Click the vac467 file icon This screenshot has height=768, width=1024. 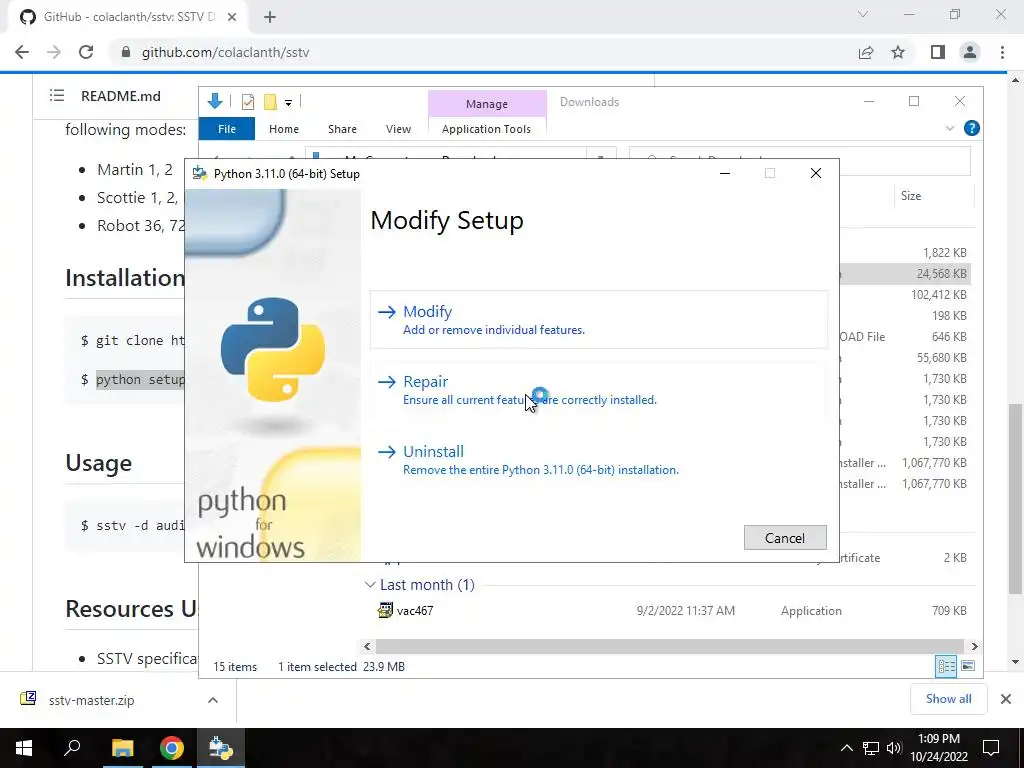[x=385, y=611]
